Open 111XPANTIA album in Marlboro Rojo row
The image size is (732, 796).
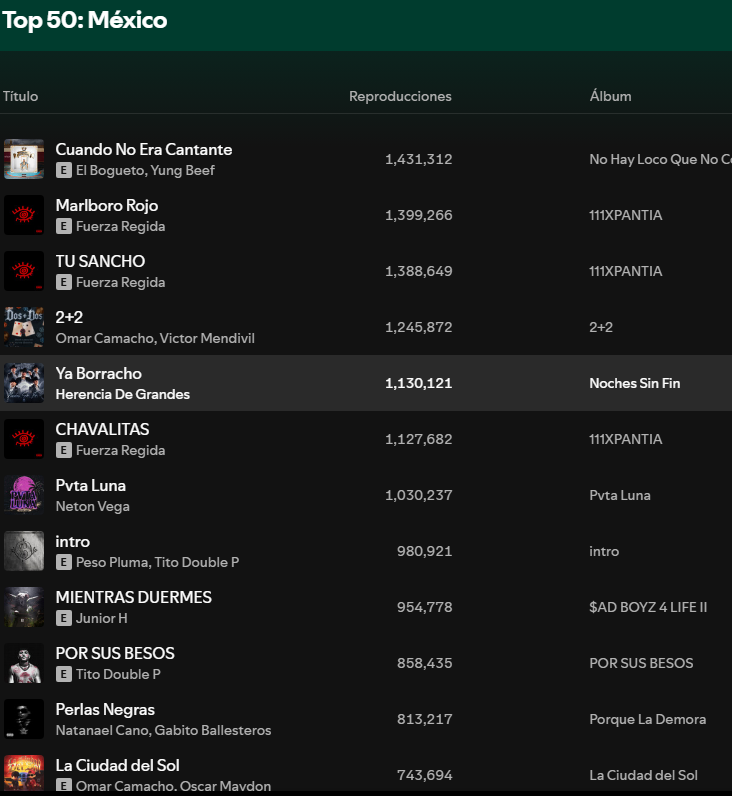point(625,215)
